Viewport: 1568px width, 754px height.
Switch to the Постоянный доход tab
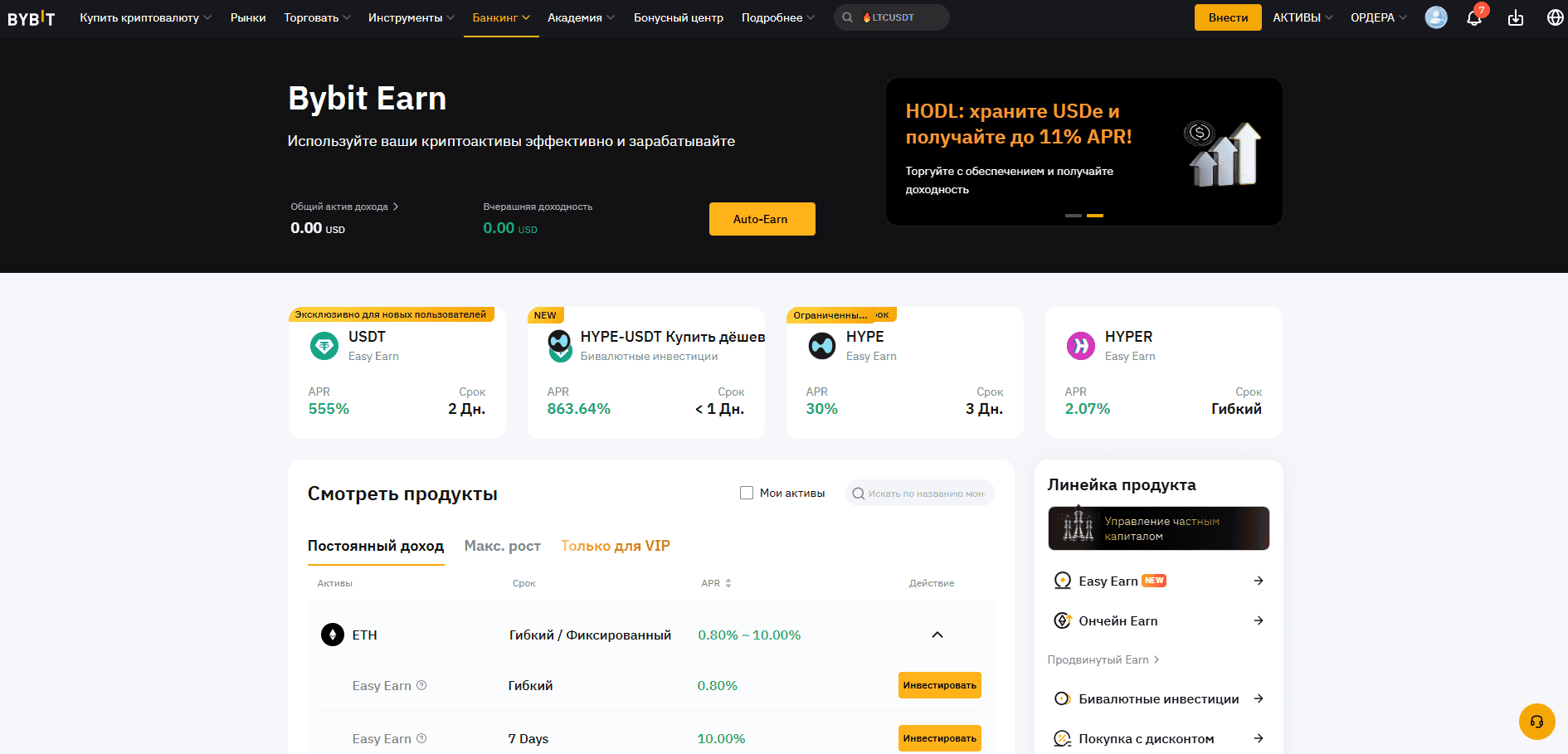[376, 546]
